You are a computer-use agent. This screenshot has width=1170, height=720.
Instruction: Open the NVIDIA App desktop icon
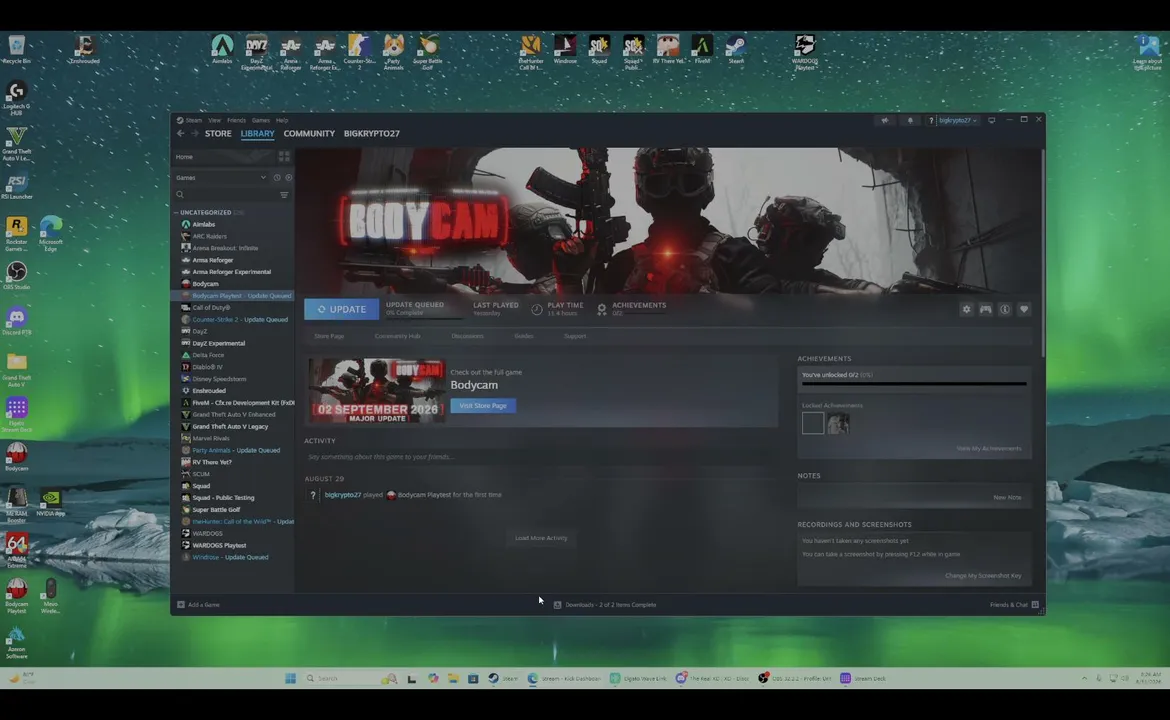tap(50, 503)
